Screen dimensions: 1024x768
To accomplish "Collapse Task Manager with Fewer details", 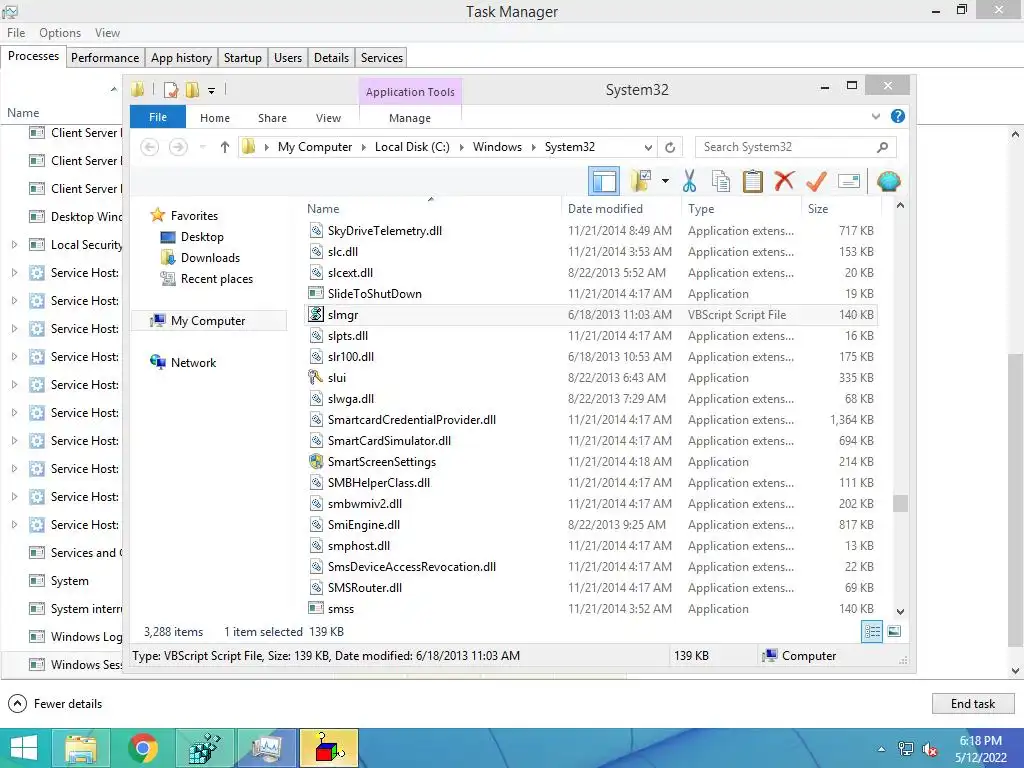I will 55,703.
